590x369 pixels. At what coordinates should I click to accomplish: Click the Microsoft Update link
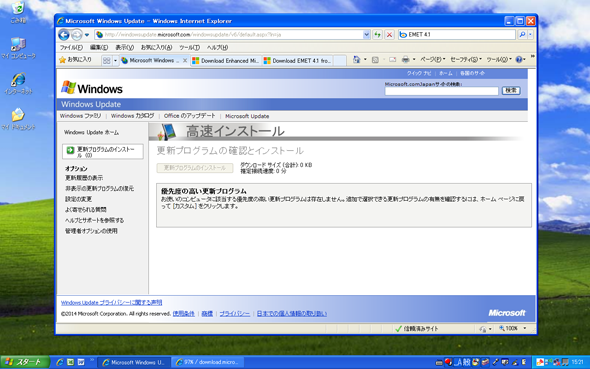tap(247, 116)
